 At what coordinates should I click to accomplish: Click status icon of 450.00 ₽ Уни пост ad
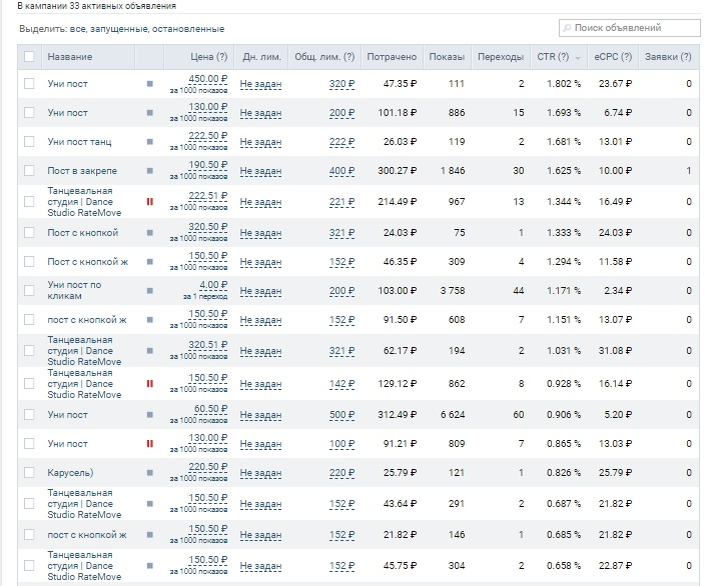150,84
